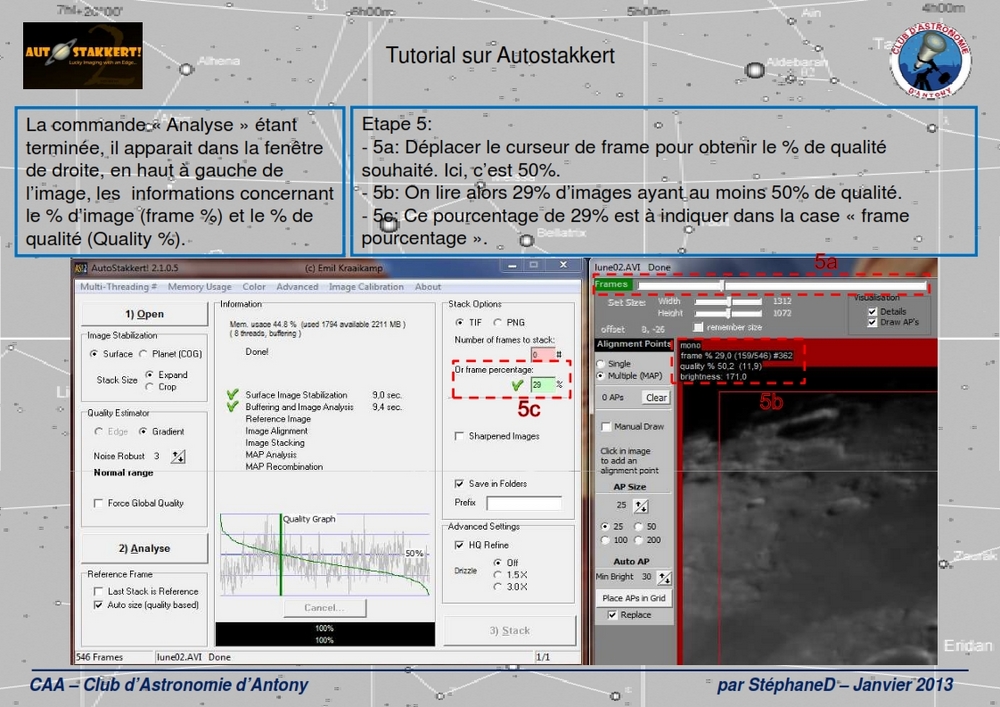Viewport: 1000px width, 707px height.
Task: Click the 1) Open button
Action: tap(145, 314)
